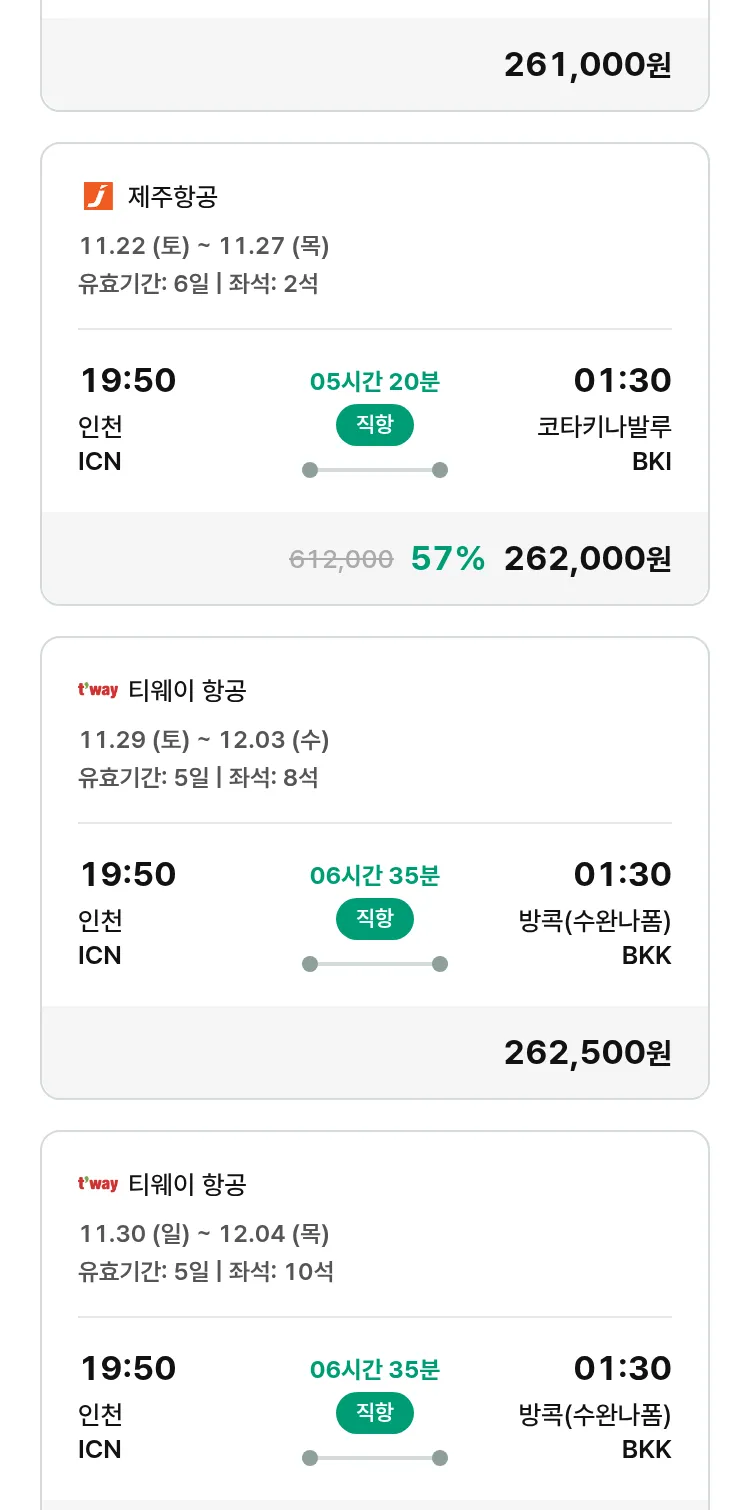Viewport: 750px width, 1510px height.
Task: Click the 11.29 (토) ~ 12.03 (수) dates
Action: 204,740
